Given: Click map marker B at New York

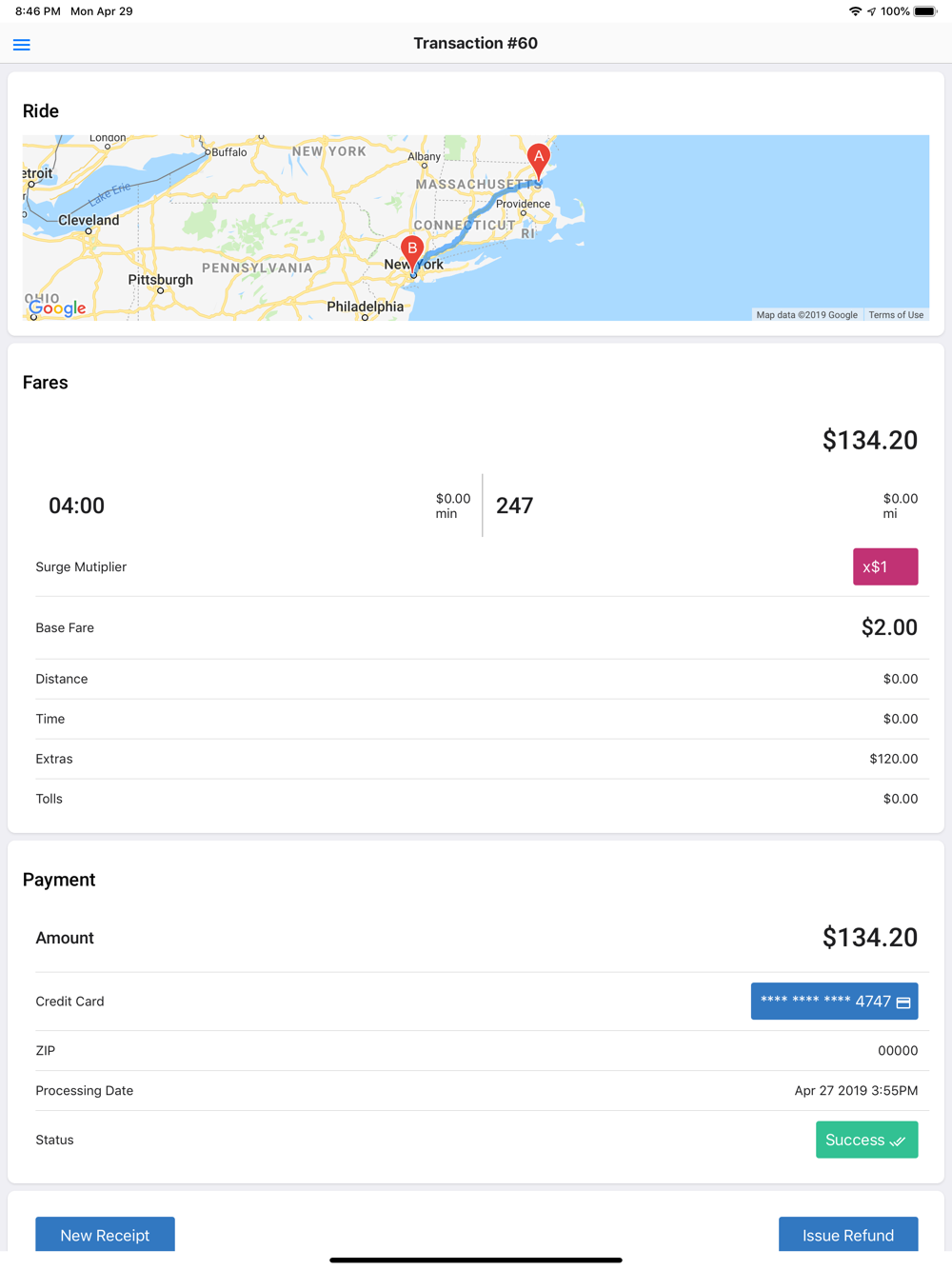Looking at the screenshot, I should [x=411, y=250].
